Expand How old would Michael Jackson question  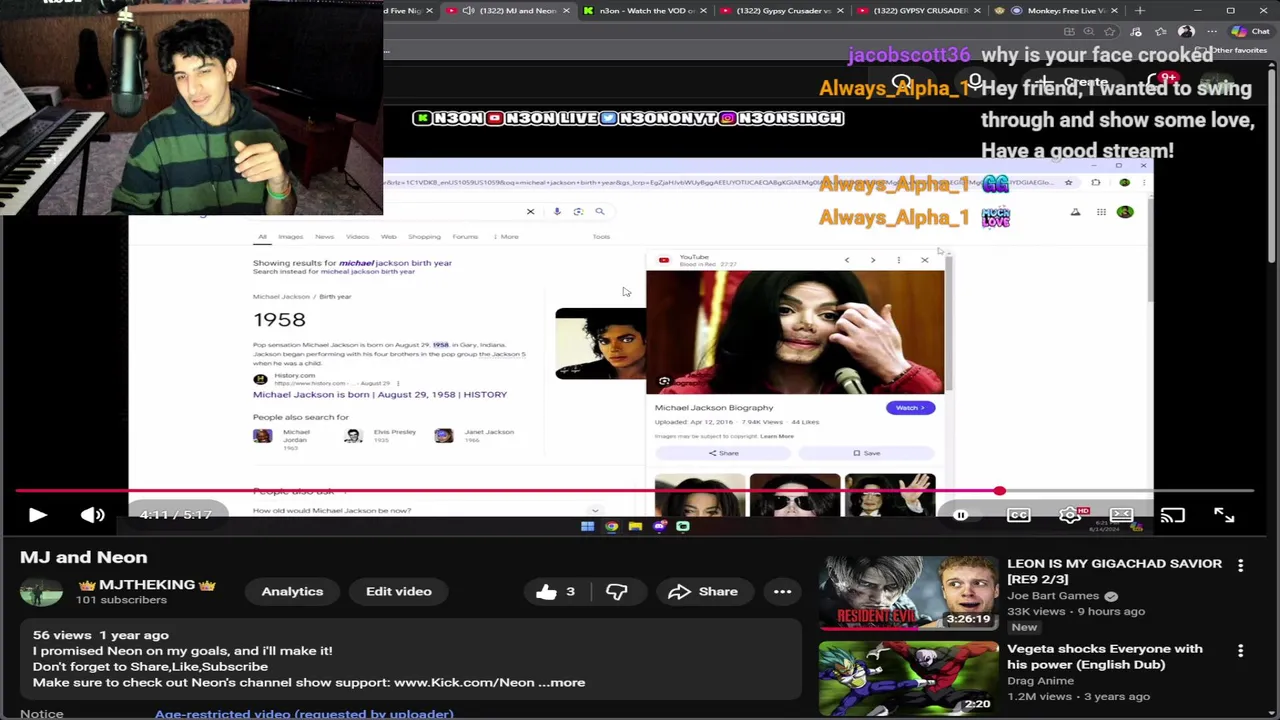[x=427, y=510]
